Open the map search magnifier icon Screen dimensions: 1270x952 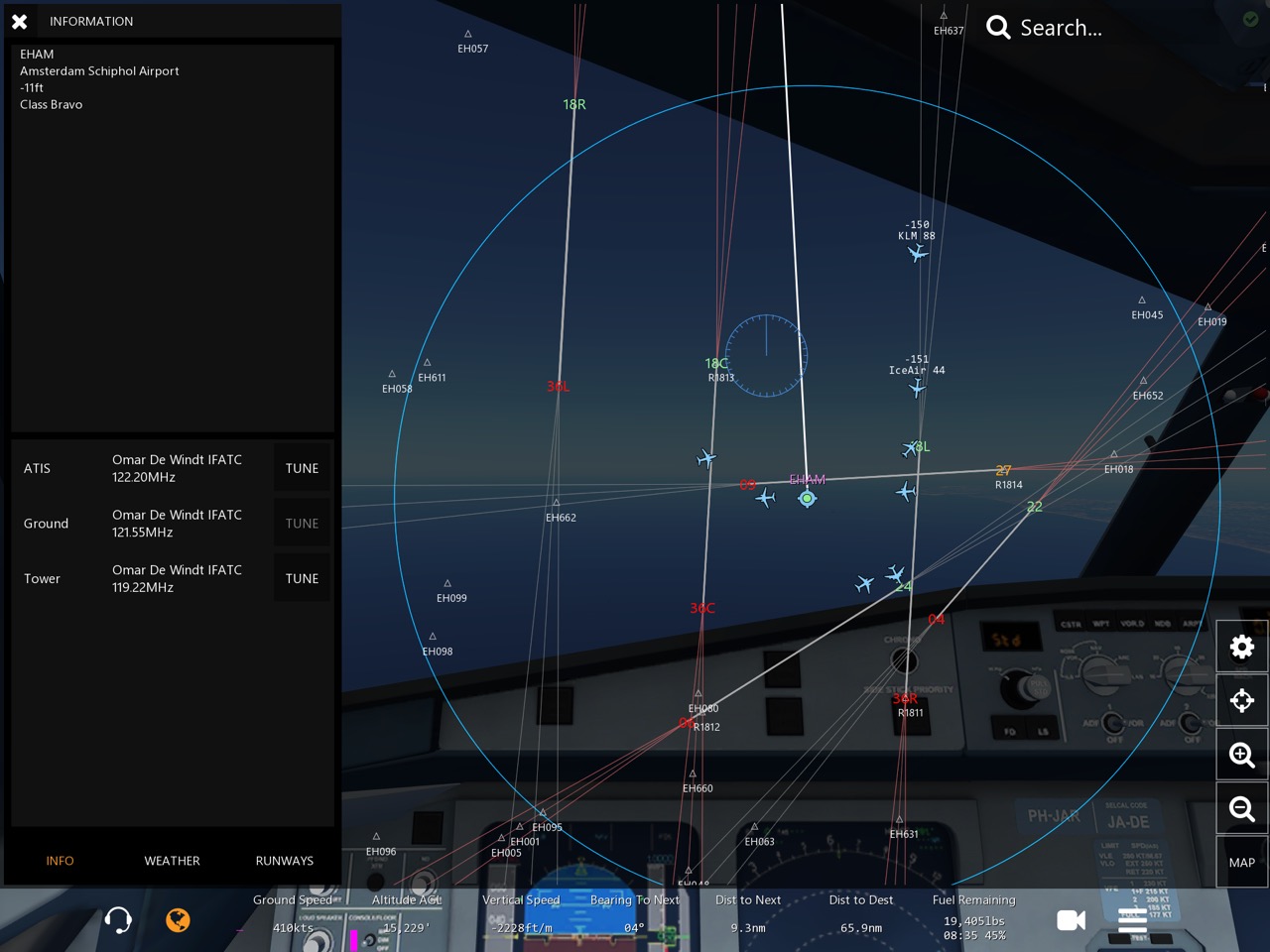(x=998, y=28)
